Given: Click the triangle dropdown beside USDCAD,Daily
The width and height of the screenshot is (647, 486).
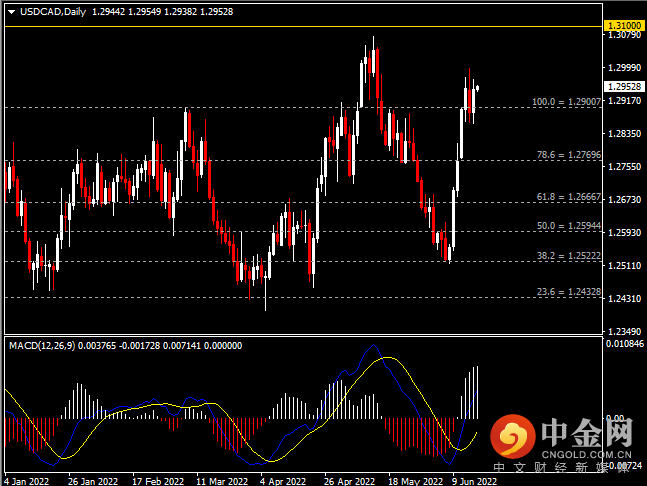Looking at the screenshot, I should pyautogui.click(x=12, y=12).
